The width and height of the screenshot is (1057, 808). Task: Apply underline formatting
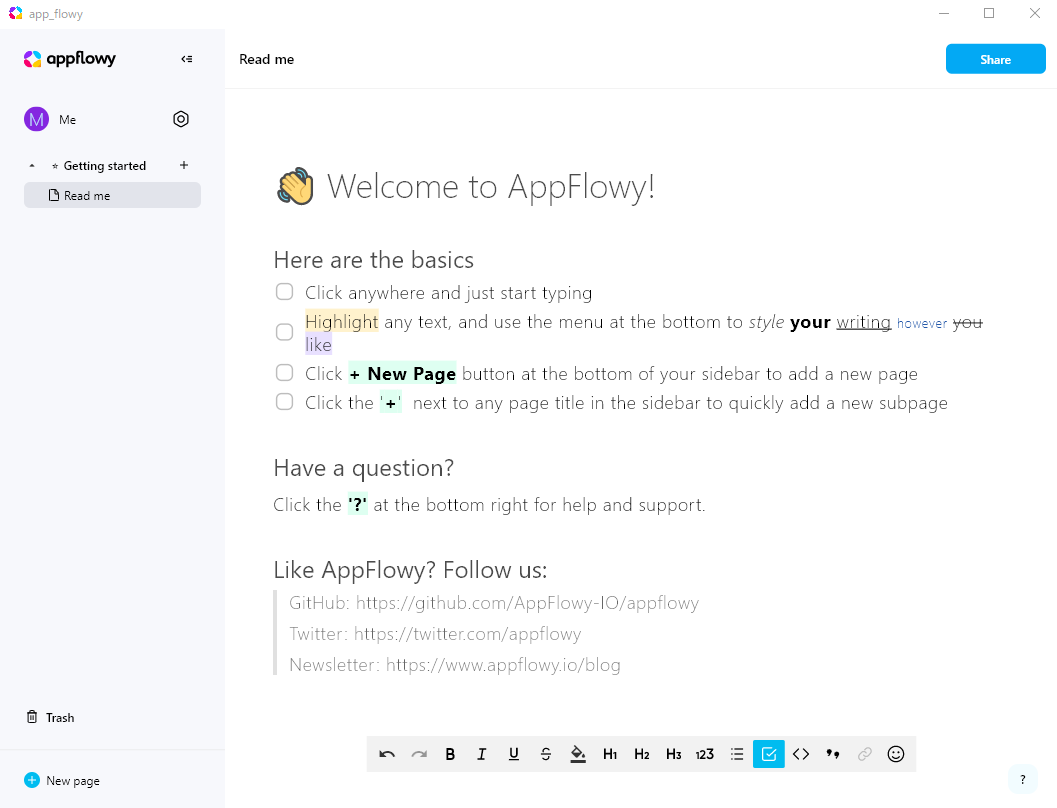pos(513,754)
